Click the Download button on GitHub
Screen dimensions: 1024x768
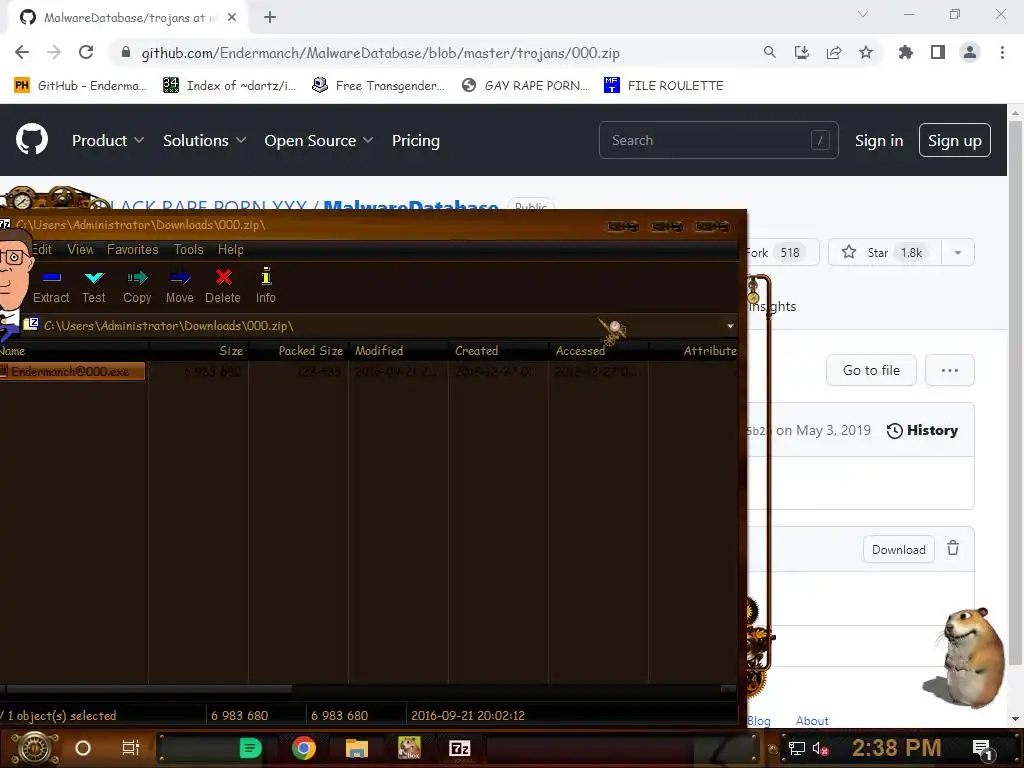tap(899, 549)
